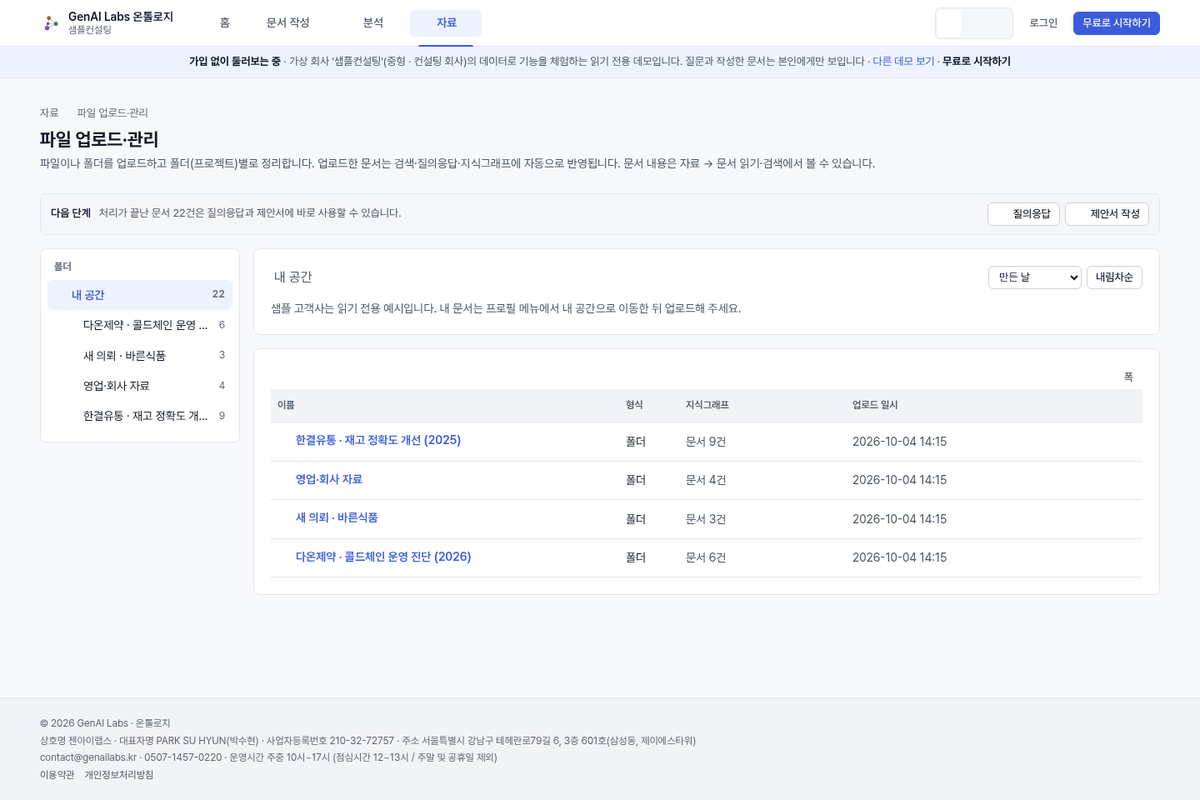This screenshot has width=1200, height=800.
Task: Click the 형식 column header
Action: 634,405
